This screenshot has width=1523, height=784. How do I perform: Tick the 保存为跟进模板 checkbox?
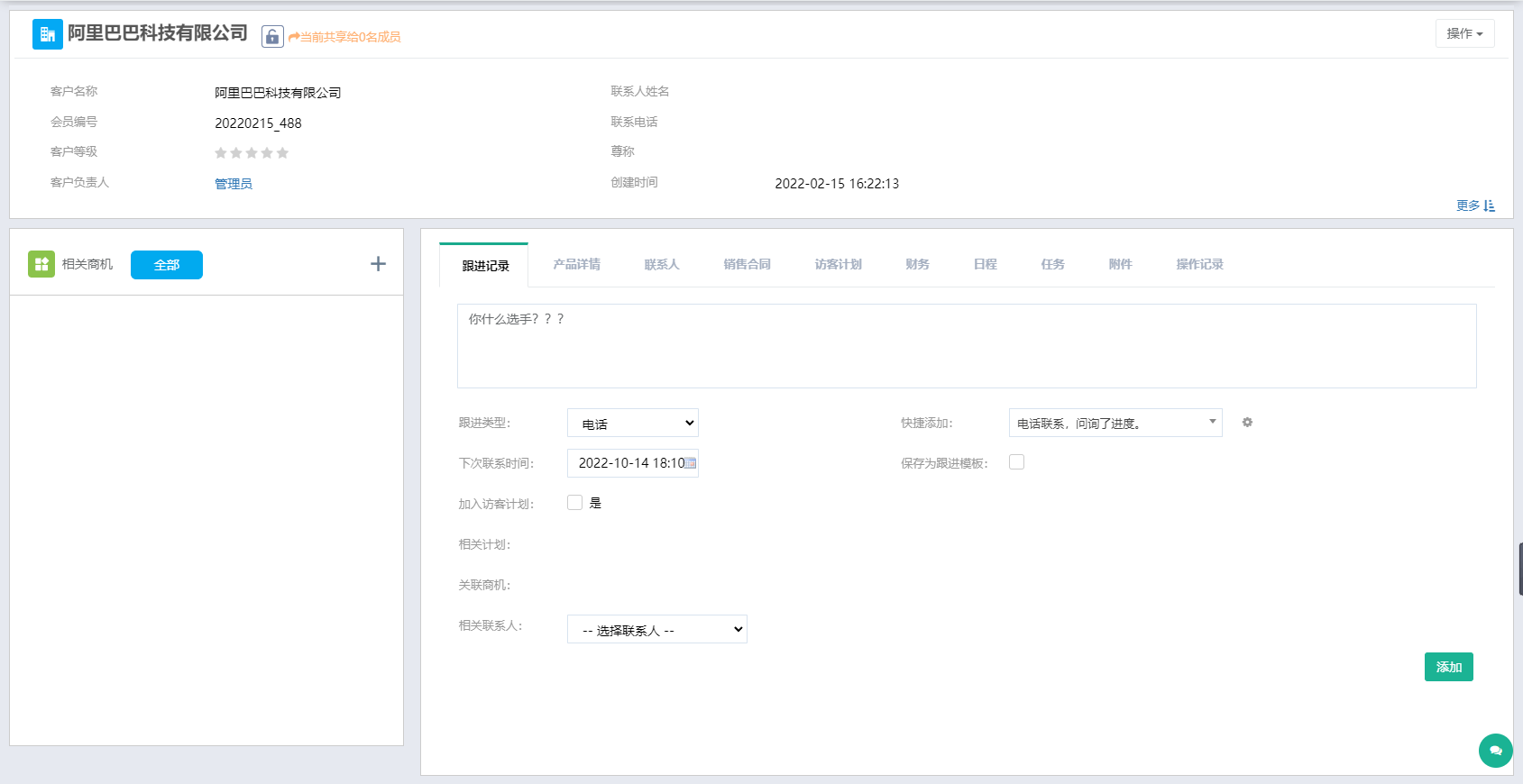pyautogui.click(x=1016, y=462)
